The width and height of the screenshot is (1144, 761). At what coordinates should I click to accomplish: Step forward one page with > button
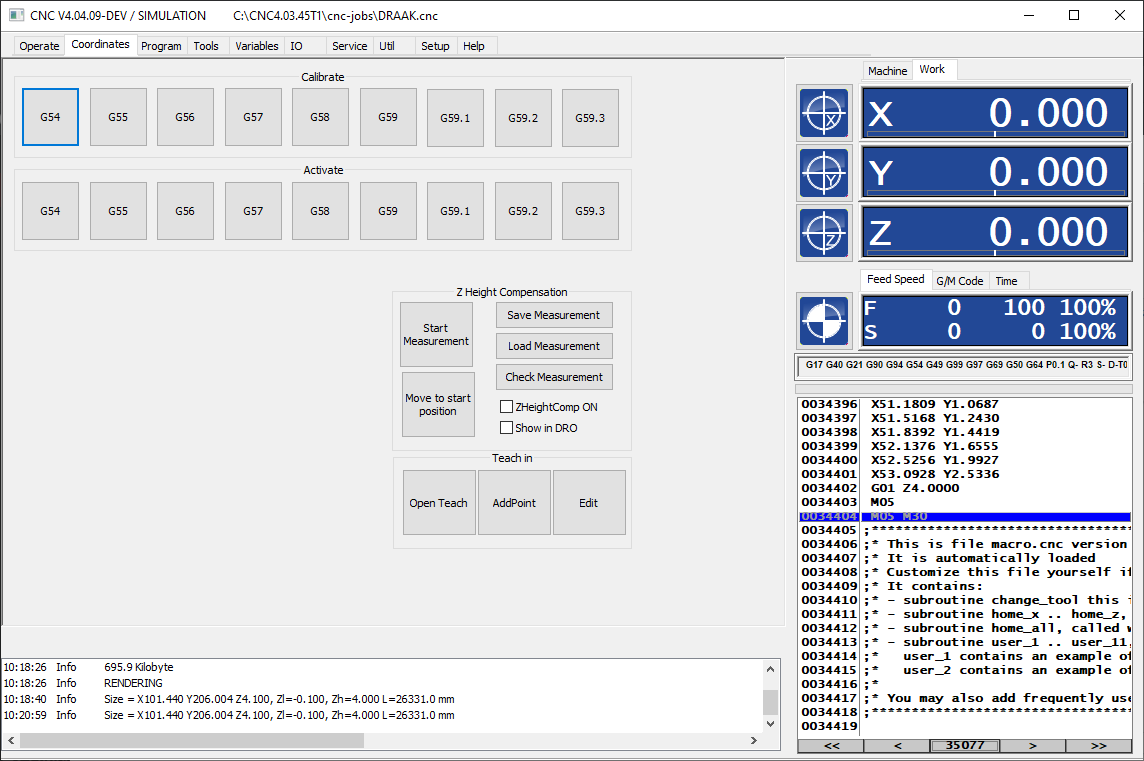pyautogui.click(x=1032, y=745)
